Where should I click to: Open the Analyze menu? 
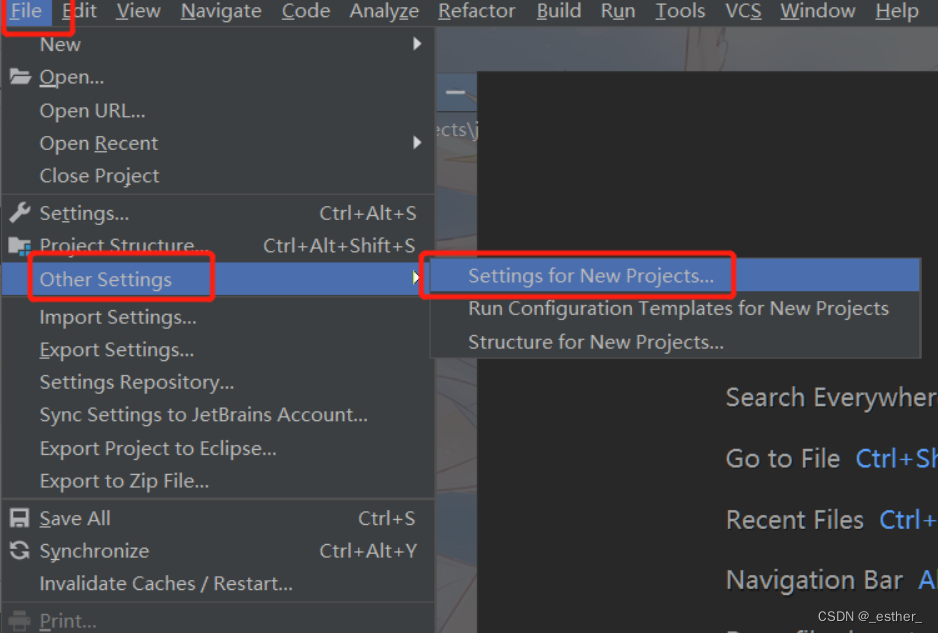[x=384, y=11]
